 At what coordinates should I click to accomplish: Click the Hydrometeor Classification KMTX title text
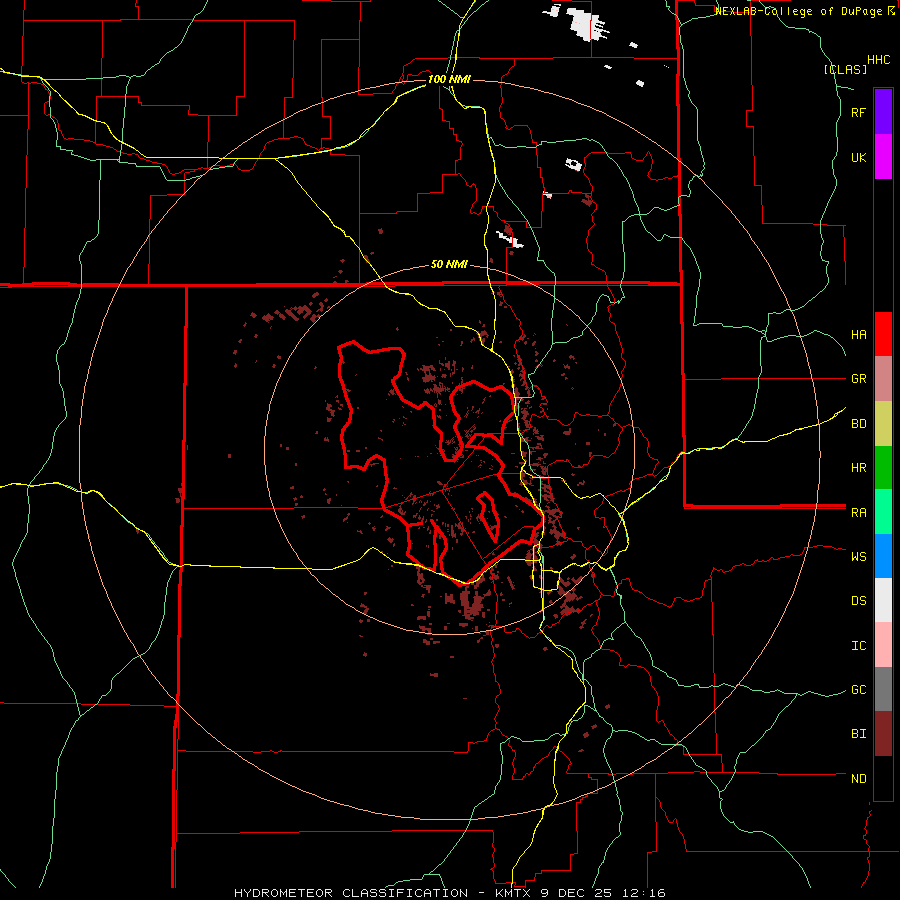point(449,893)
